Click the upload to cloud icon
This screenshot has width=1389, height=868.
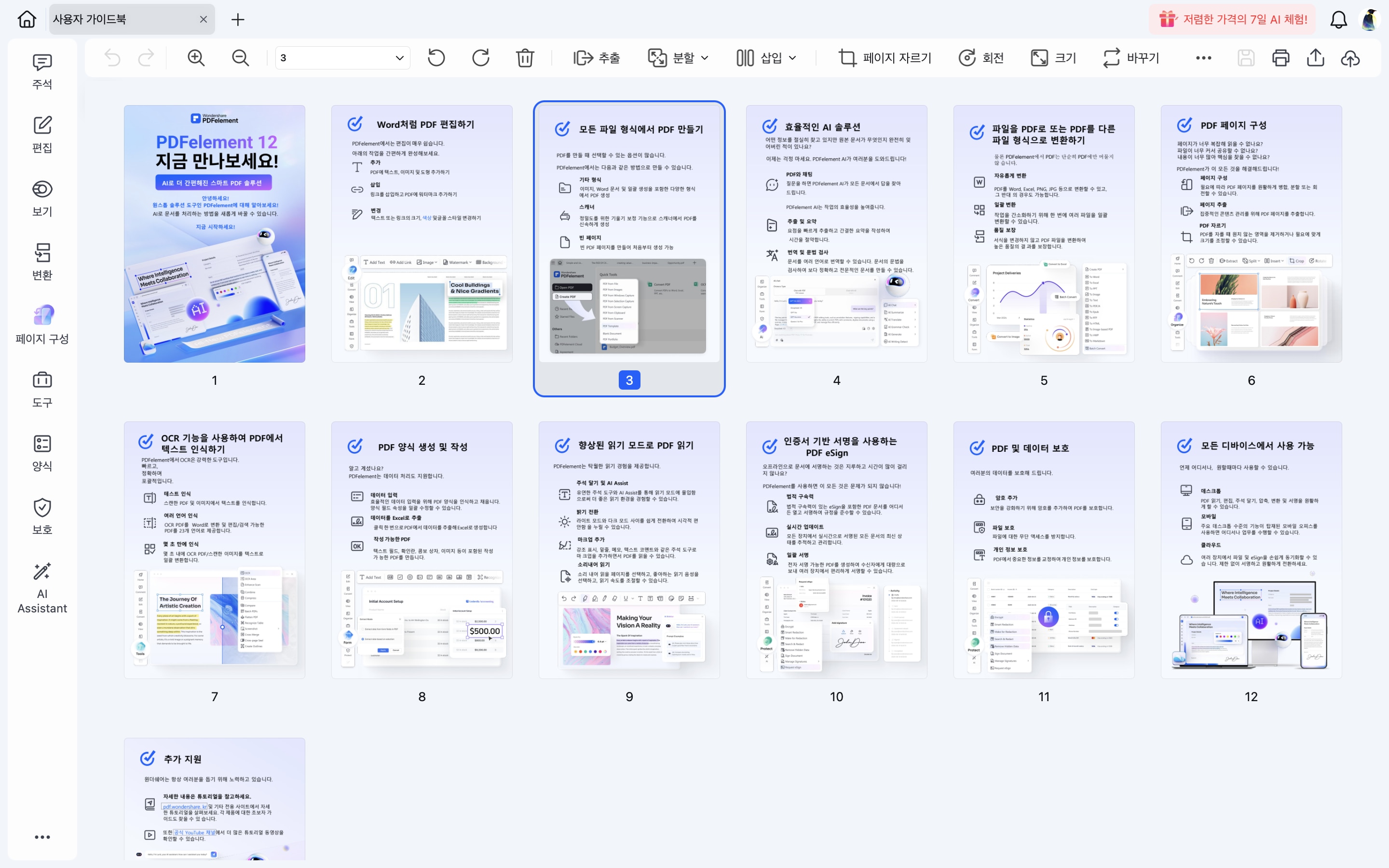pos(1350,58)
